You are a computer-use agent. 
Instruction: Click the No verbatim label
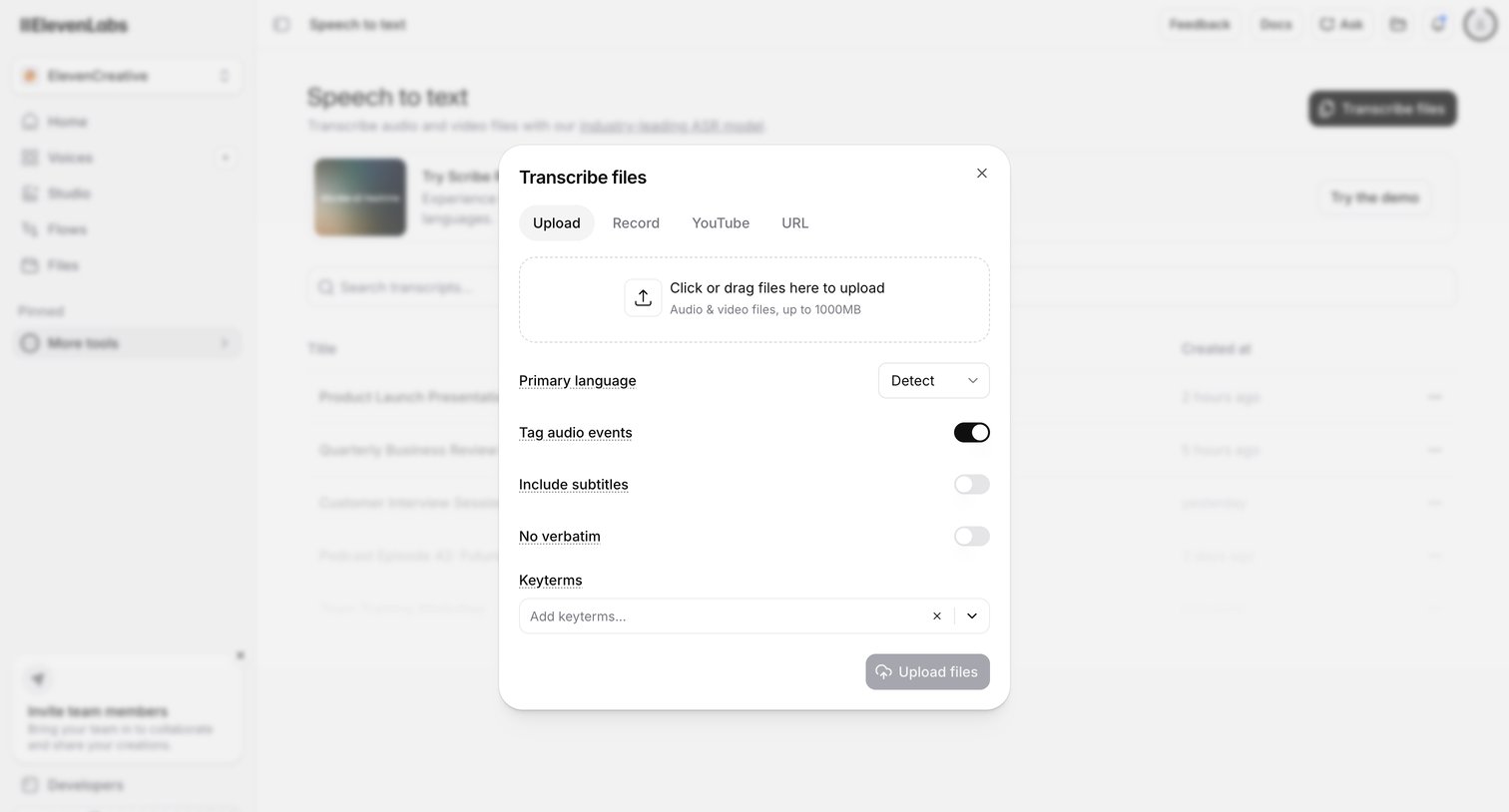pos(560,537)
